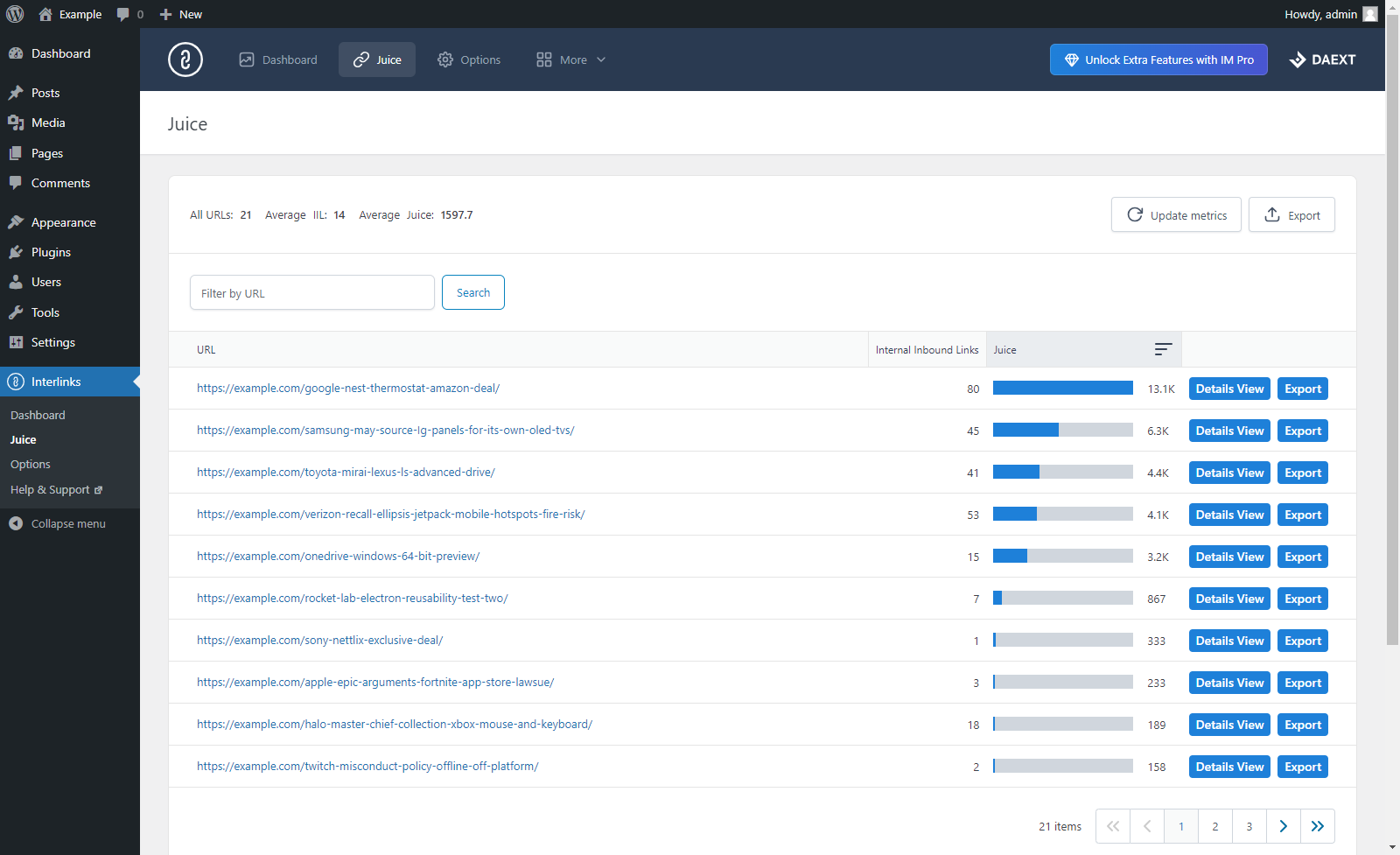This screenshot has height=855, width=1400.
Task: Expand the More dropdown menu
Action: coord(571,60)
